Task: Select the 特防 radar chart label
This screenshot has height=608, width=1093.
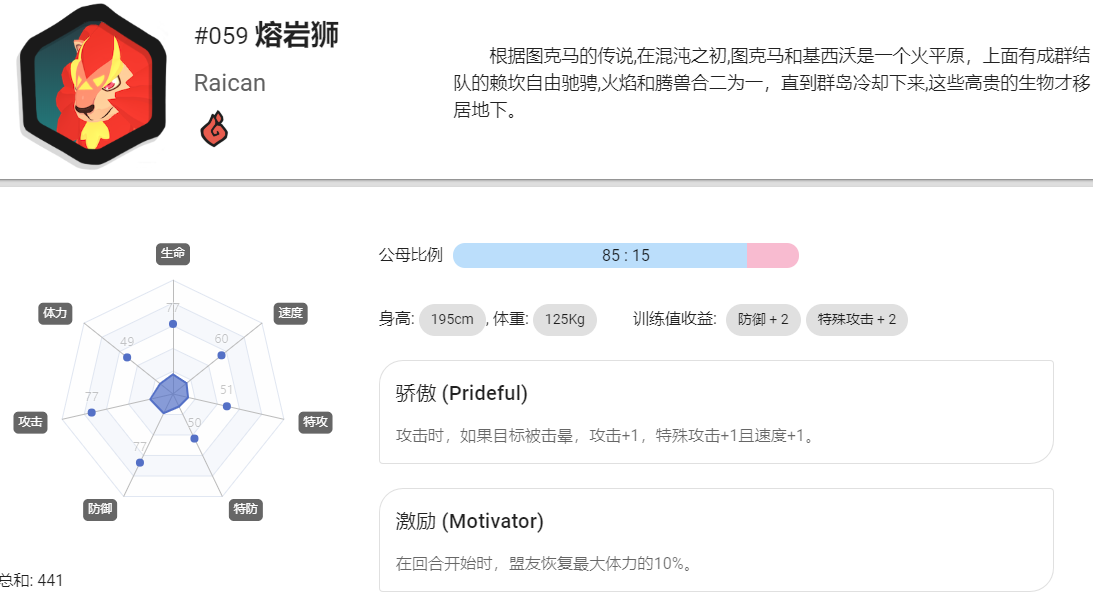Action: (x=245, y=509)
